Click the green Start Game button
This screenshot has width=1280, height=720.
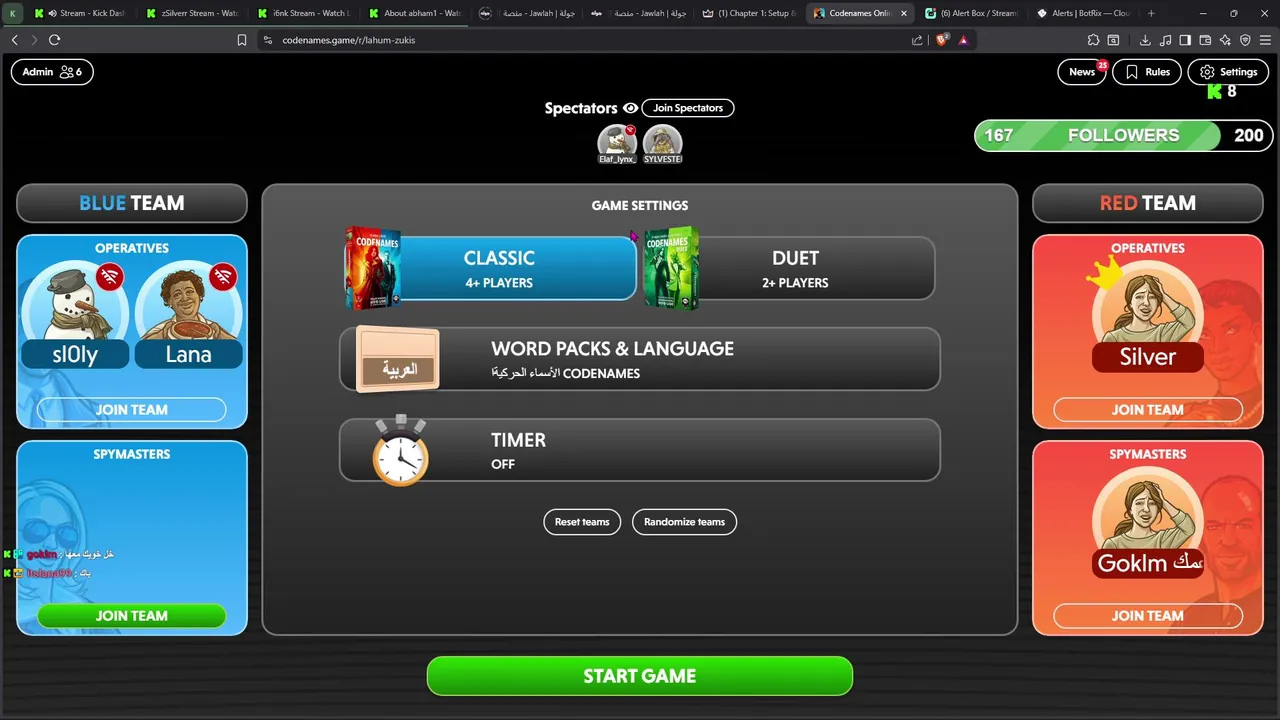pos(640,676)
